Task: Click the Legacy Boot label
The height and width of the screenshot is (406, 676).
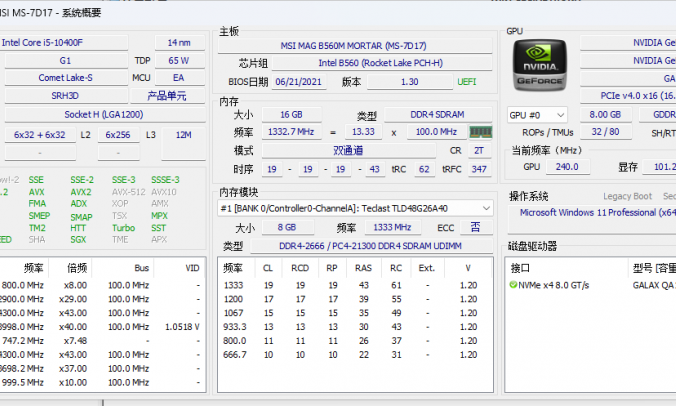Action: 628,197
